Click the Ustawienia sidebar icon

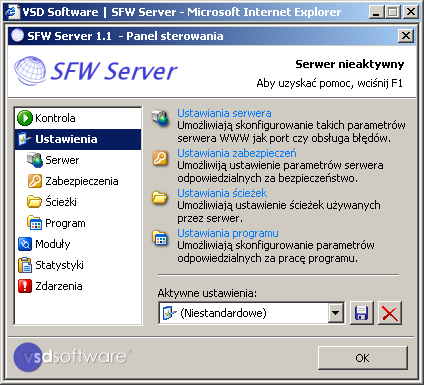pyautogui.click(x=25, y=139)
